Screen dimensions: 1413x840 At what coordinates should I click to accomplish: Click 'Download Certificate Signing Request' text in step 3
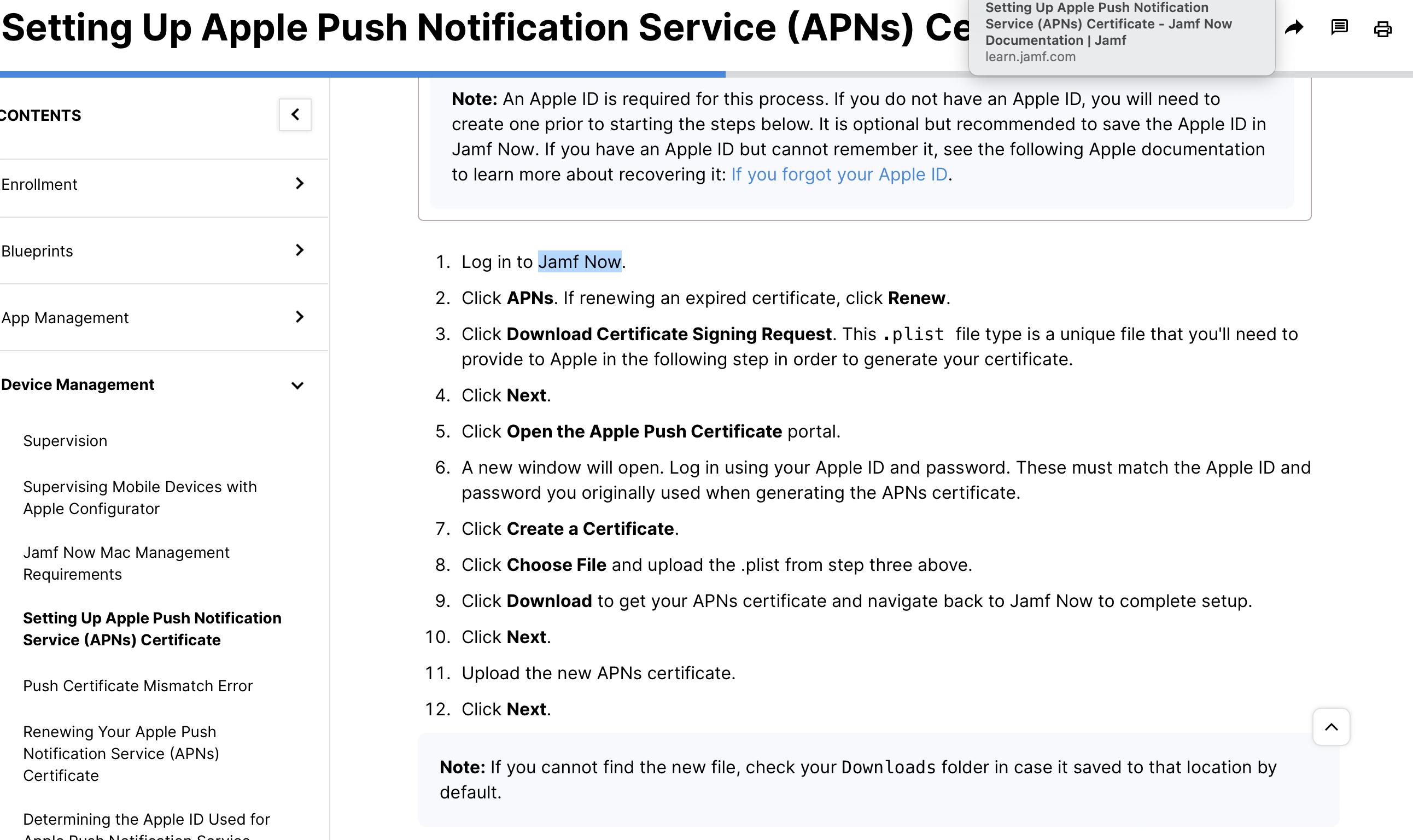[669, 334]
